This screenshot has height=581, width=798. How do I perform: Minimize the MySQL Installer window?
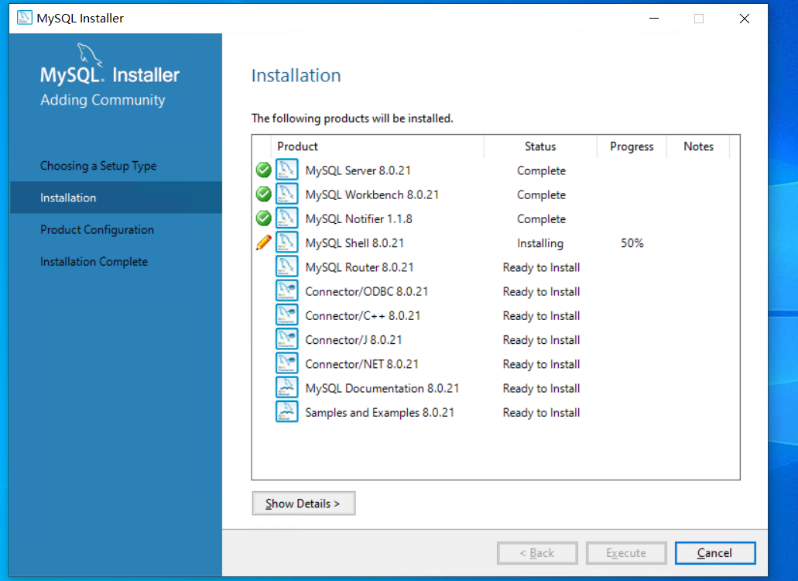tap(654, 18)
